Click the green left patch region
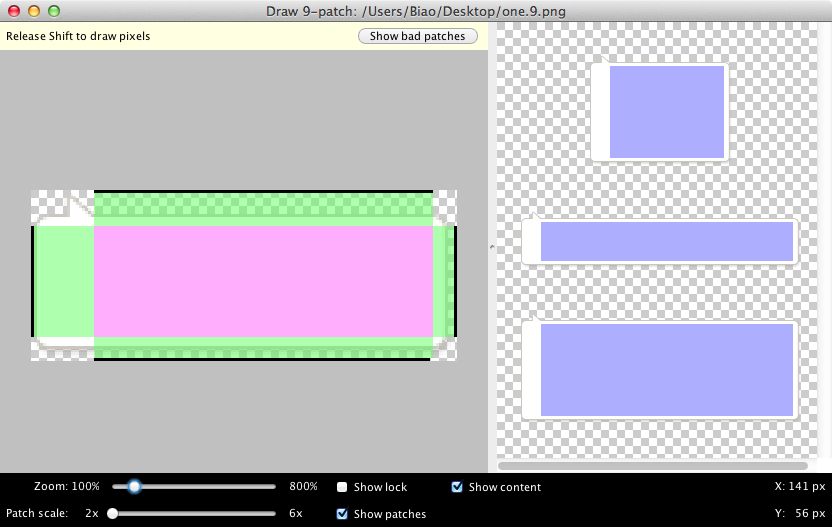Screen dimensions: 832x527 (x=64, y=281)
